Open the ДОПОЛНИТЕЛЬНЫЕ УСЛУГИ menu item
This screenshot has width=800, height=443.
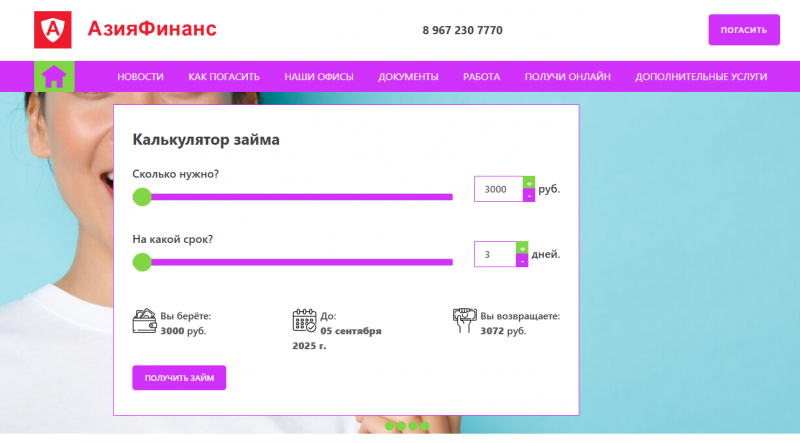click(x=701, y=77)
